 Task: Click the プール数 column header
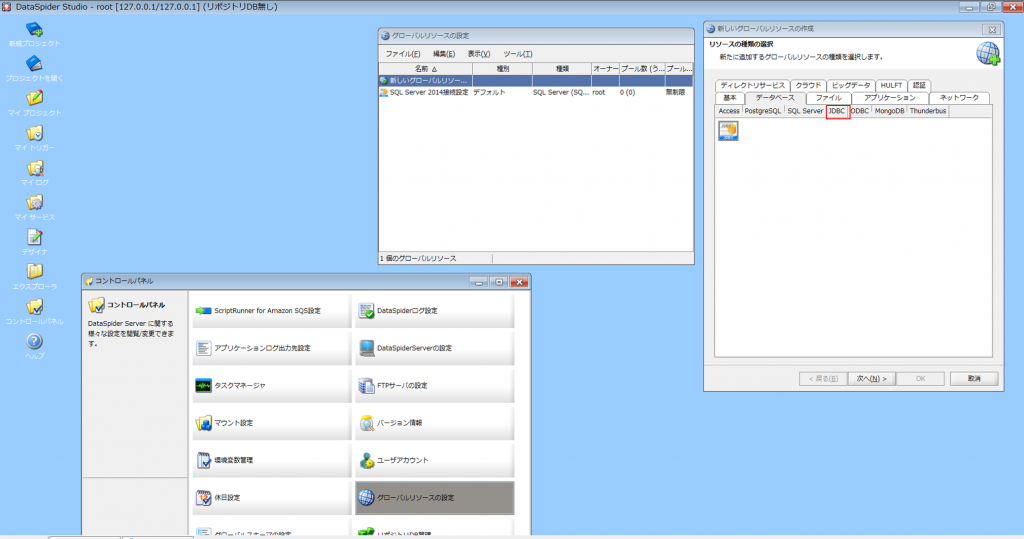(x=641, y=69)
